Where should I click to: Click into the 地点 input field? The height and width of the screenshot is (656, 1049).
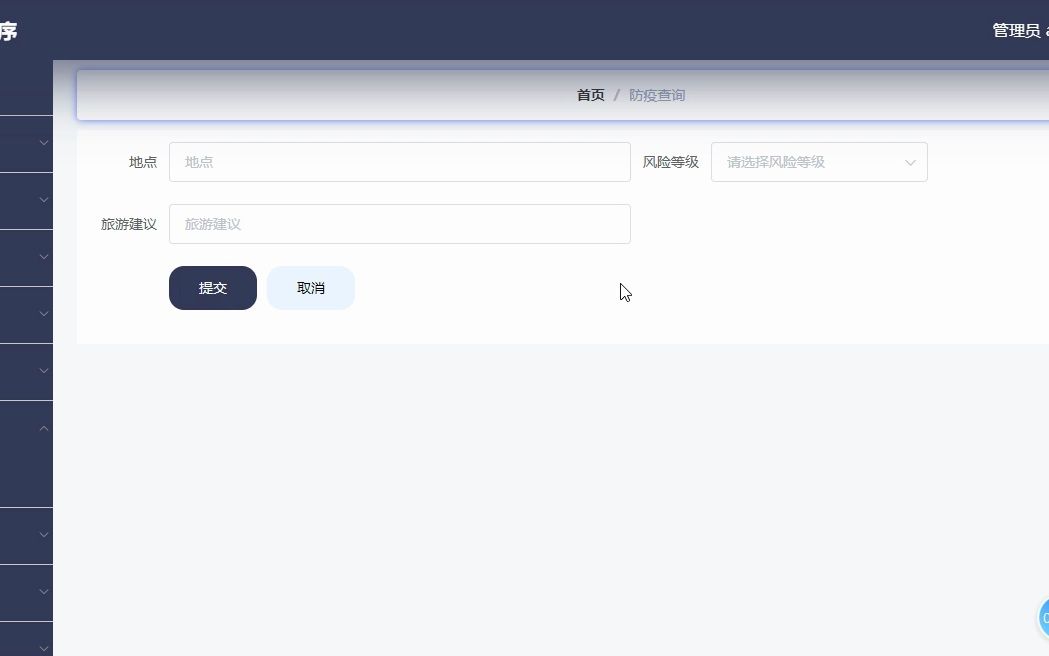399,162
